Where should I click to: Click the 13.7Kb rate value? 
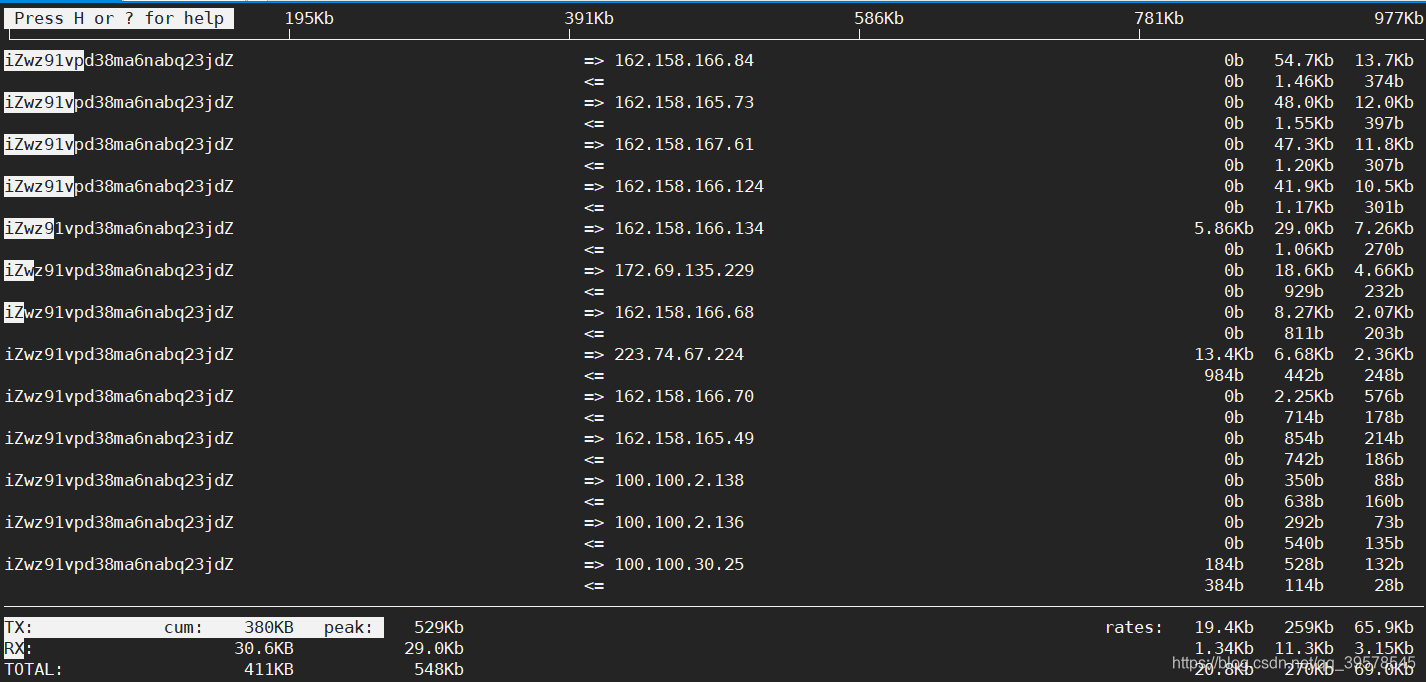1384,61
